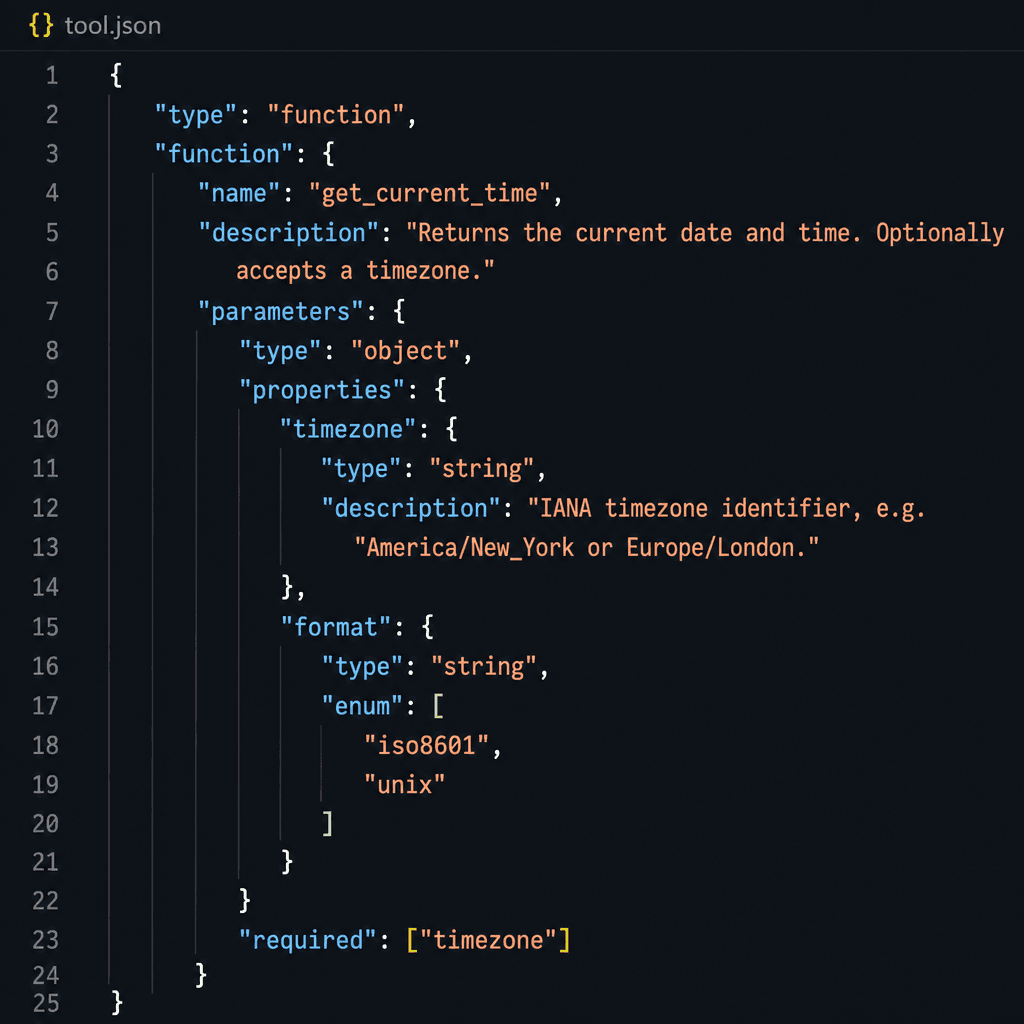The image size is (1024, 1024).
Task: Click the "enum" key
Action: pyautogui.click(x=362, y=707)
